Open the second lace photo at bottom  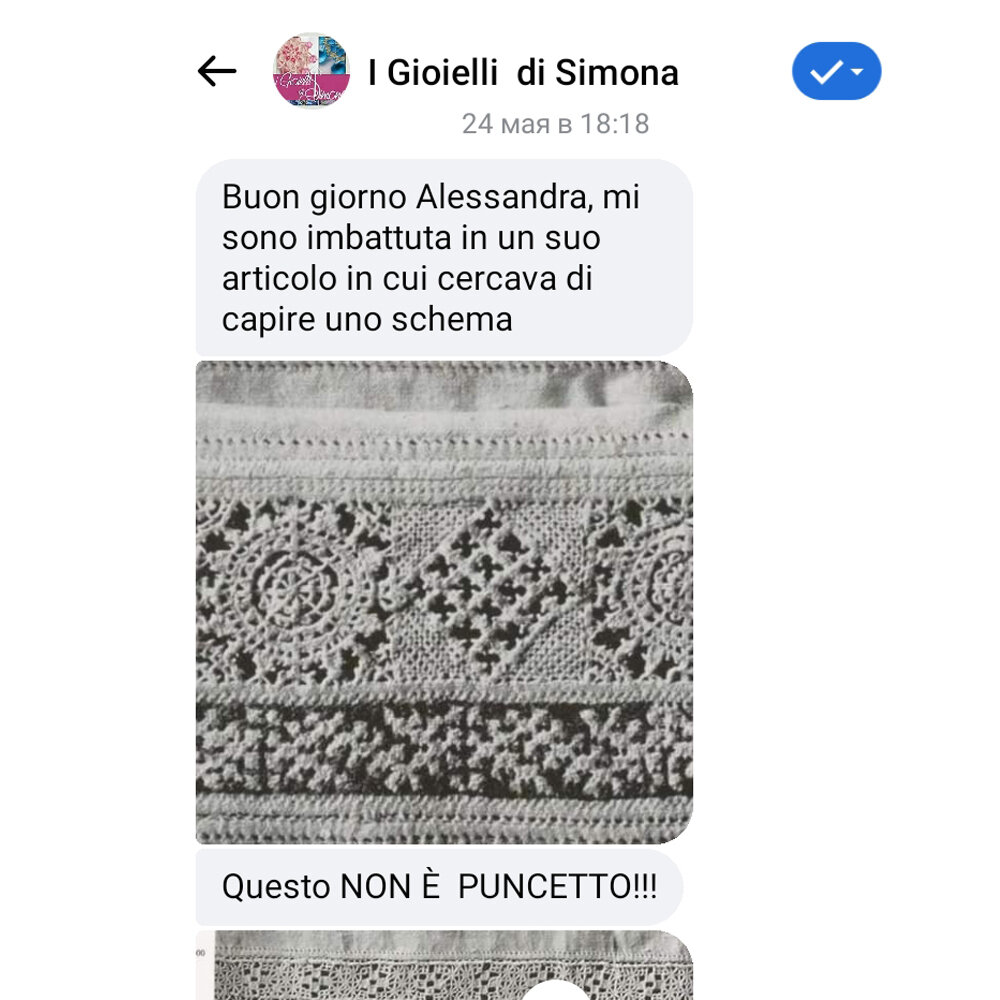444,965
